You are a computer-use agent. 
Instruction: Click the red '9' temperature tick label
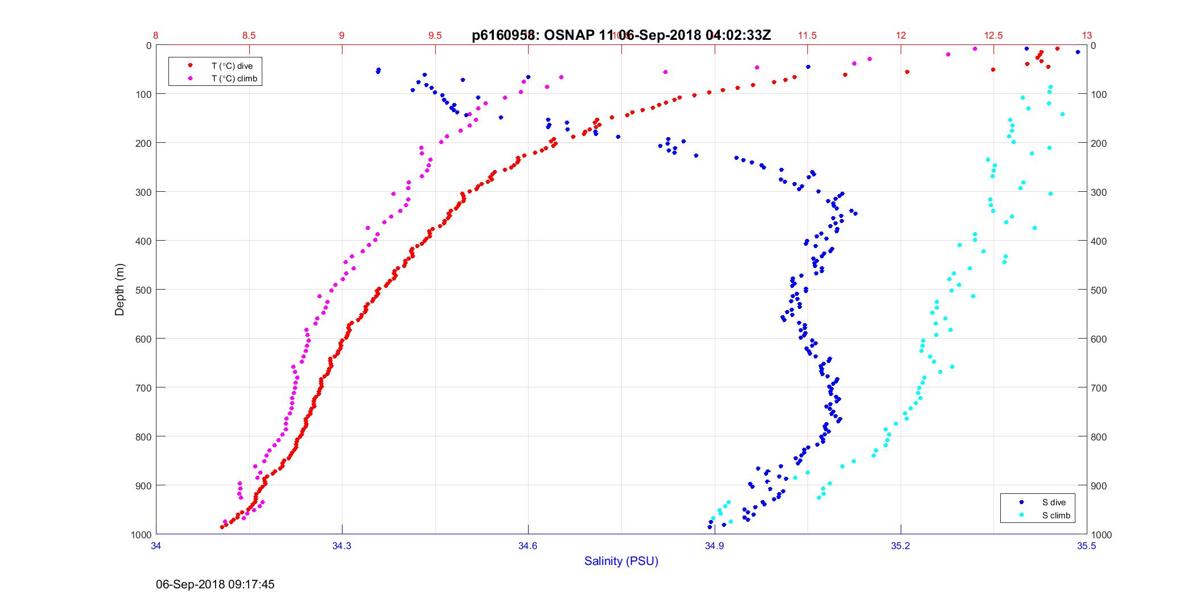point(342,35)
